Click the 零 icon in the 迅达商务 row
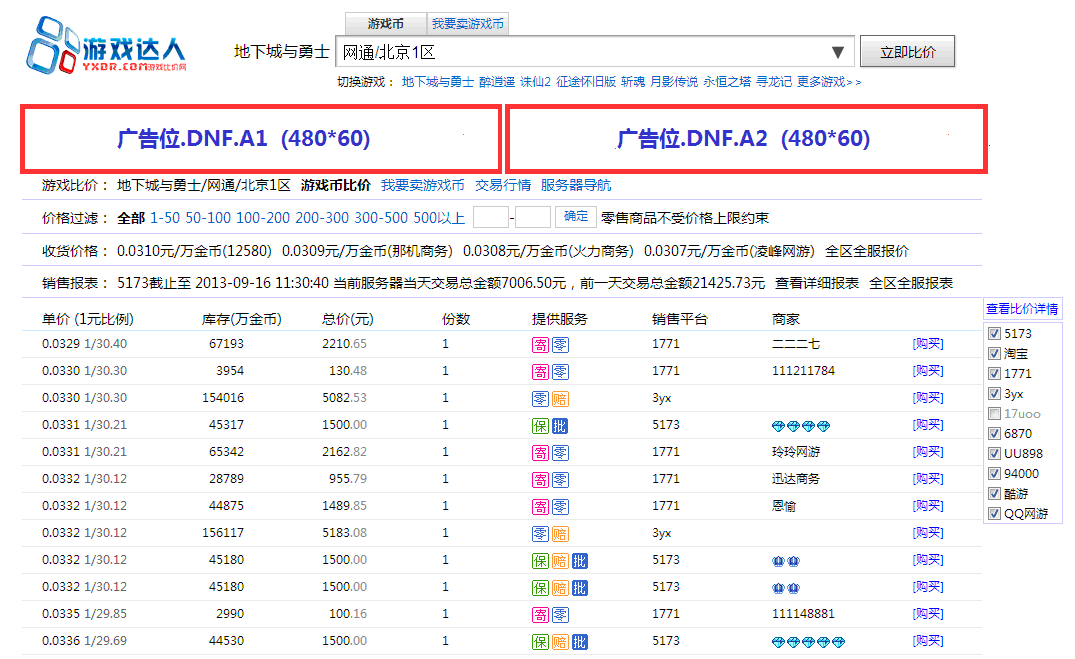The height and width of the screenshot is (659, 1075). 560,480
